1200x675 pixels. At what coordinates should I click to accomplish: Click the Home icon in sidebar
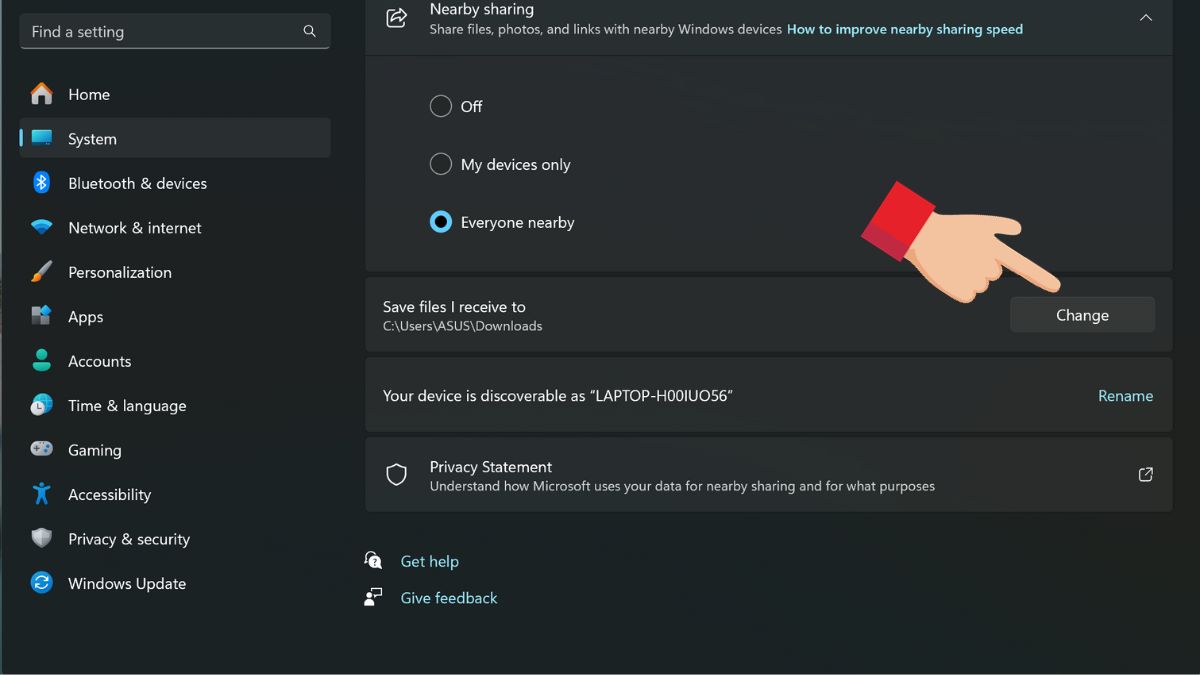[42, 94]
